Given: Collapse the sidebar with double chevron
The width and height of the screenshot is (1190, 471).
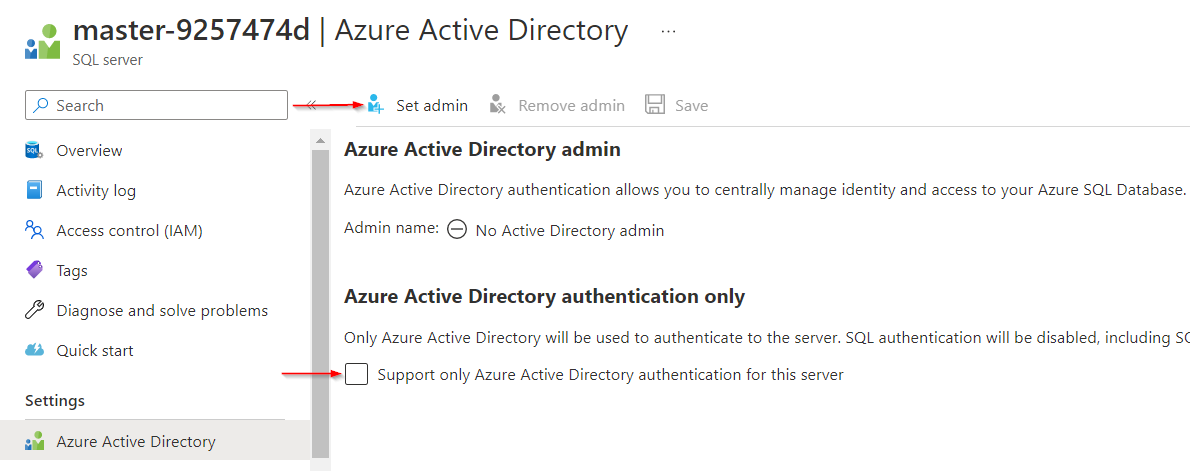Looking at the screenshot, I should (310, 105).
